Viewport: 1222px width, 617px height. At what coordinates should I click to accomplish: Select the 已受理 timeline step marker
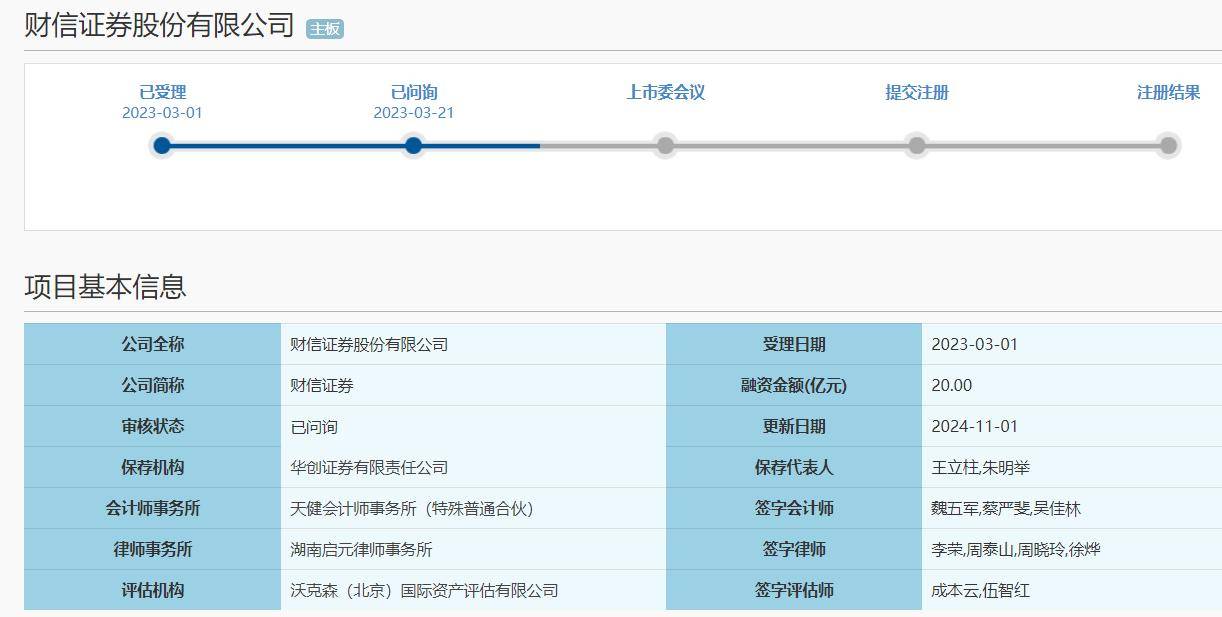(162, 146)
